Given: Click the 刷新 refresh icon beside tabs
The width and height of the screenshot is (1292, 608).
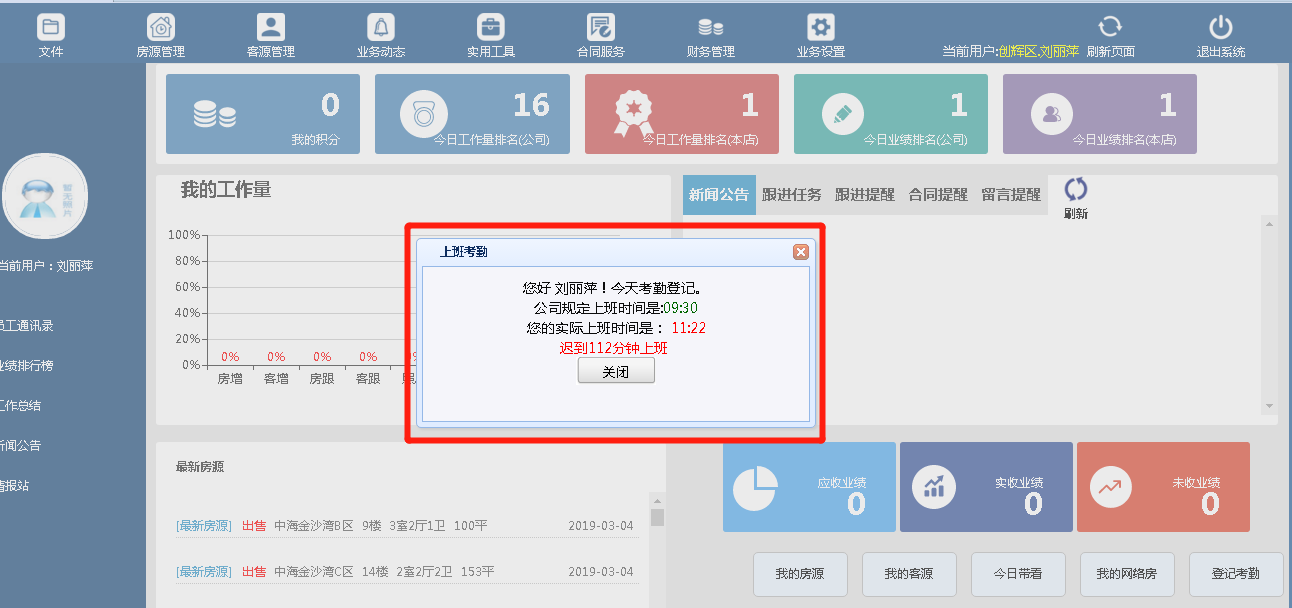Looking at the screenshot, I should (x=1075, y=190).
